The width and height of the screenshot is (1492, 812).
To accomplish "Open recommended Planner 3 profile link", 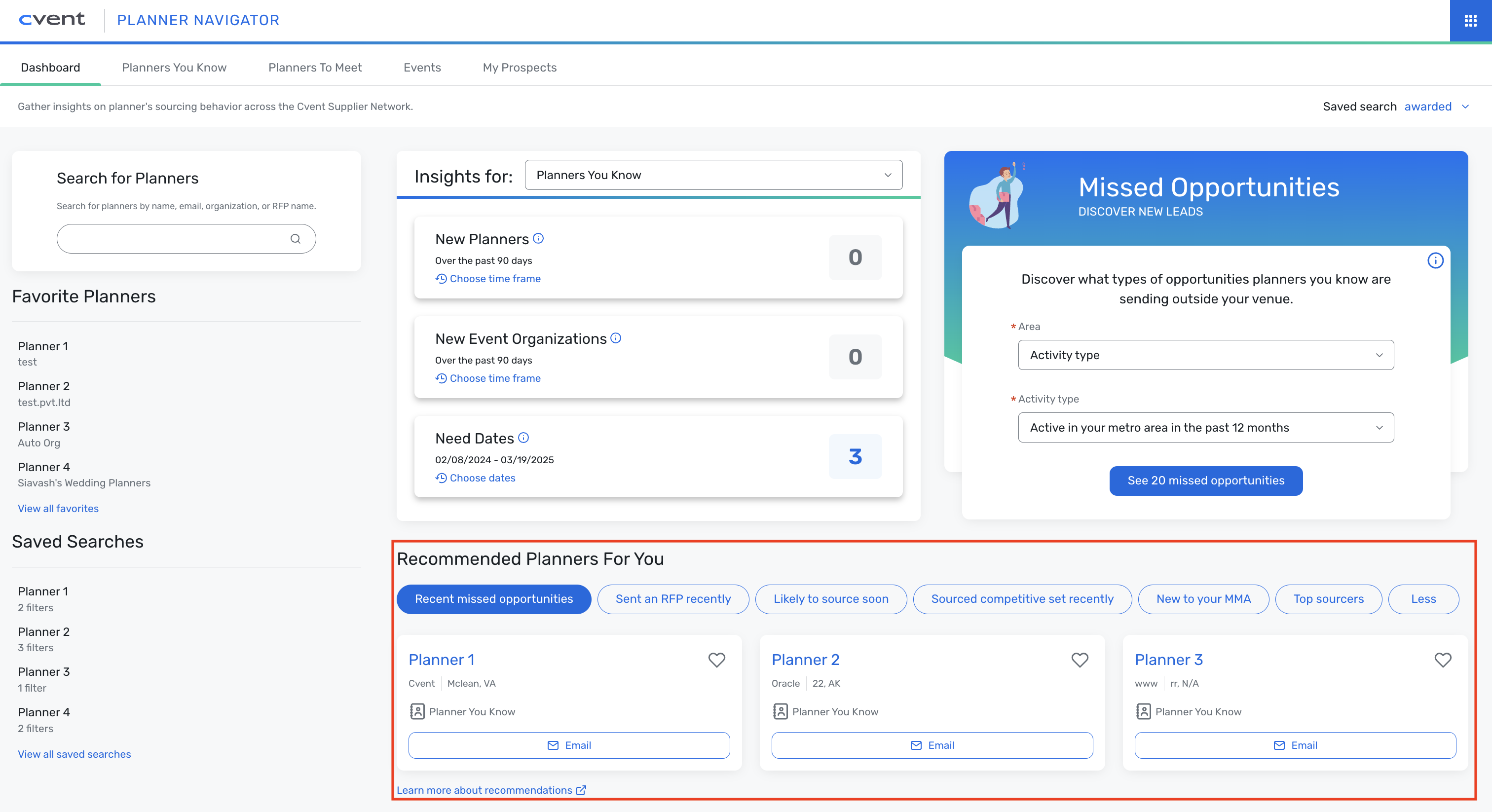I will [1169, 660].
